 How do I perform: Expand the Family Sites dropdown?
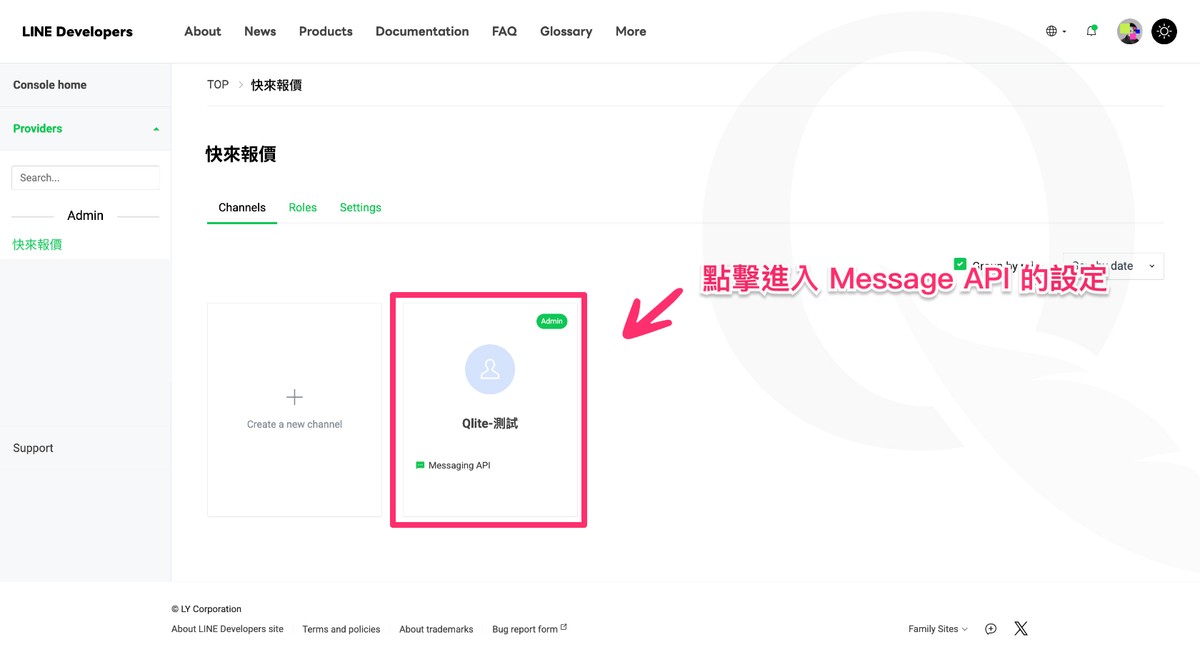(938, 629)
